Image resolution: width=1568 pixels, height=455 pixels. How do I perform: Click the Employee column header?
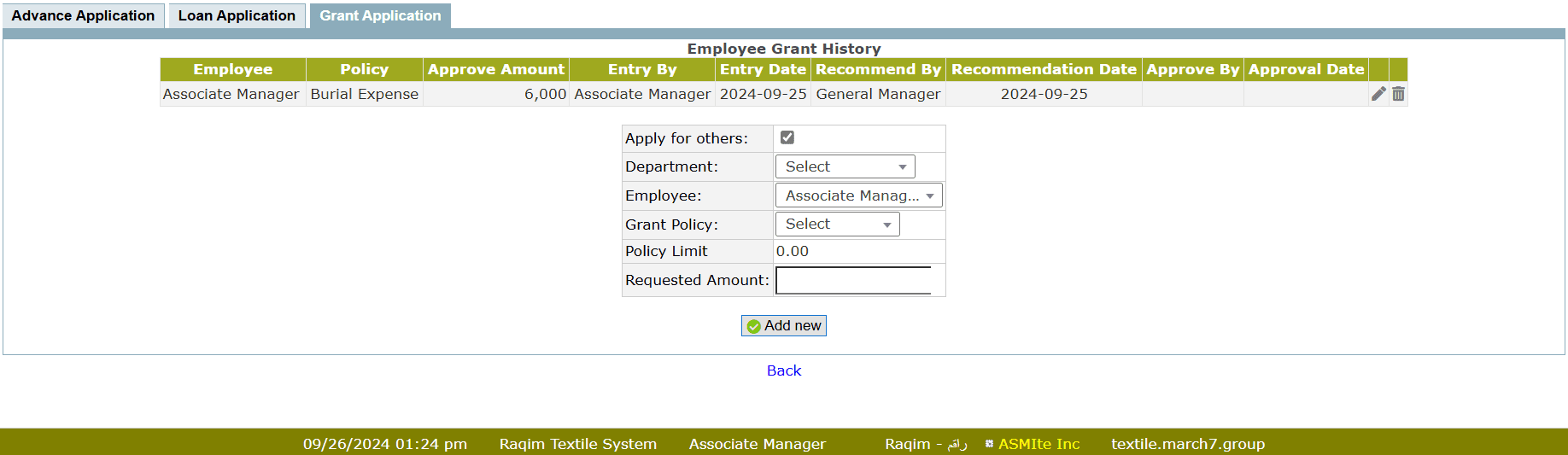(x=232, y=69)
